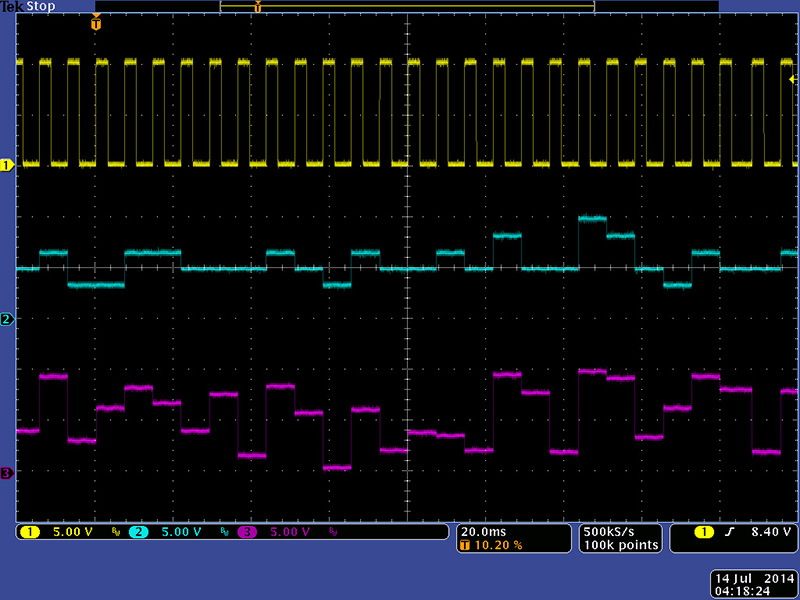This screenshot has width=800, height=600.
Task: Click the 8.40 V trigger level readout
Action: [771, 532]
